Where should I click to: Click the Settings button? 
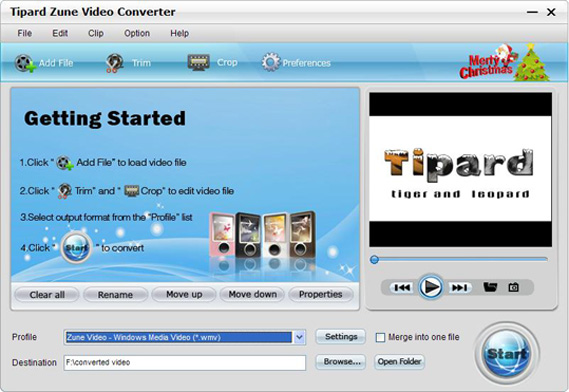click(x=341, y=337)
